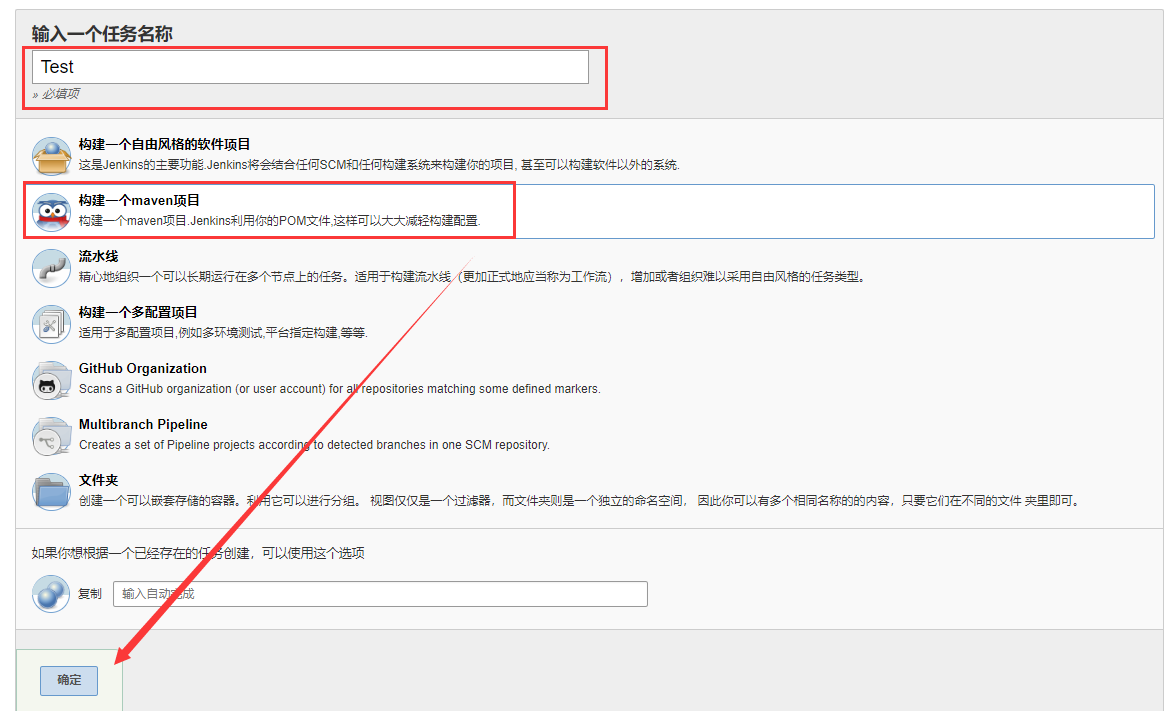Choose the multi-configuration project icon
Viewport: 1170px width, 711px height.
(x=51, y=323)
